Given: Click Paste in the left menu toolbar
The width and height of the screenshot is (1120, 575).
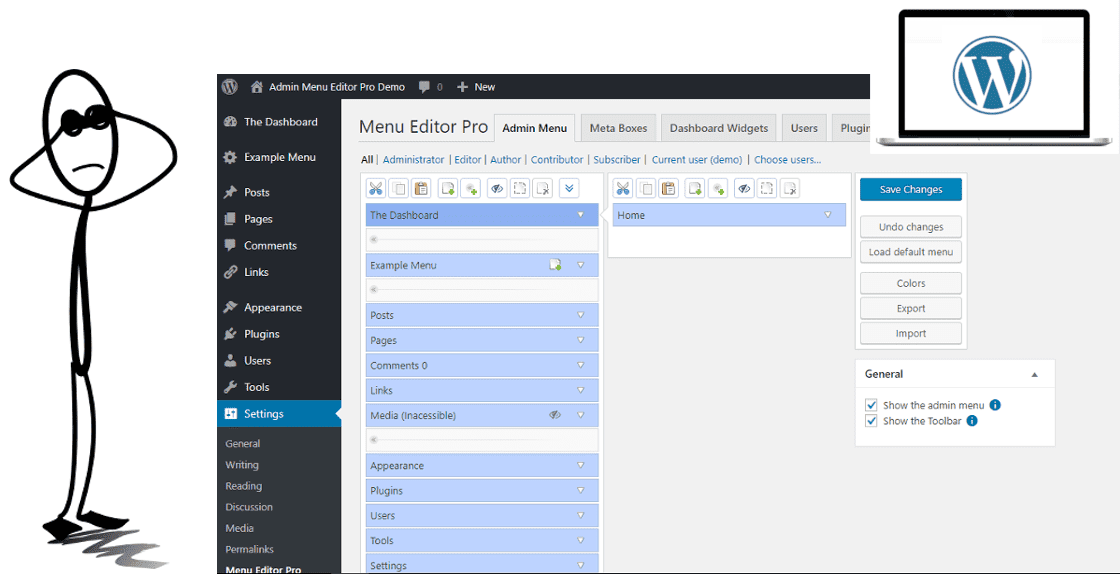Looking at the screenshot, I should click(421, 189).
